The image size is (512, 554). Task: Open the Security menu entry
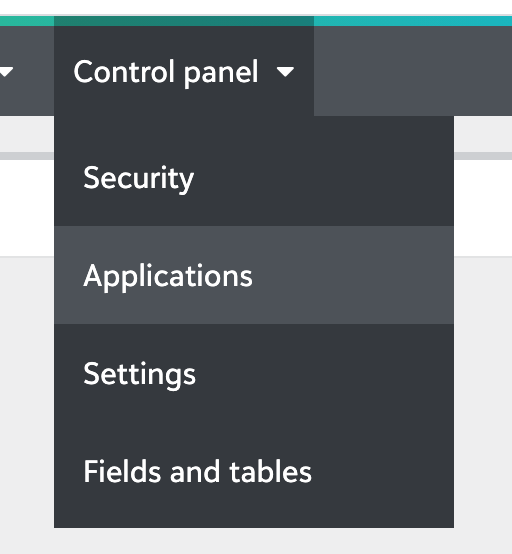coord(254,177)
